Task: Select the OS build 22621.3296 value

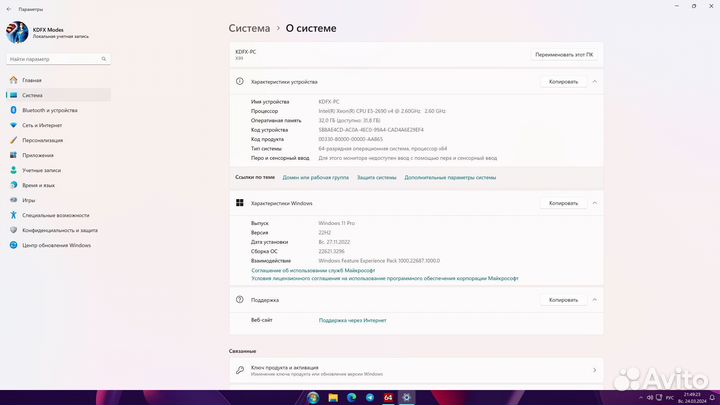Action: [x=332, y=252]
